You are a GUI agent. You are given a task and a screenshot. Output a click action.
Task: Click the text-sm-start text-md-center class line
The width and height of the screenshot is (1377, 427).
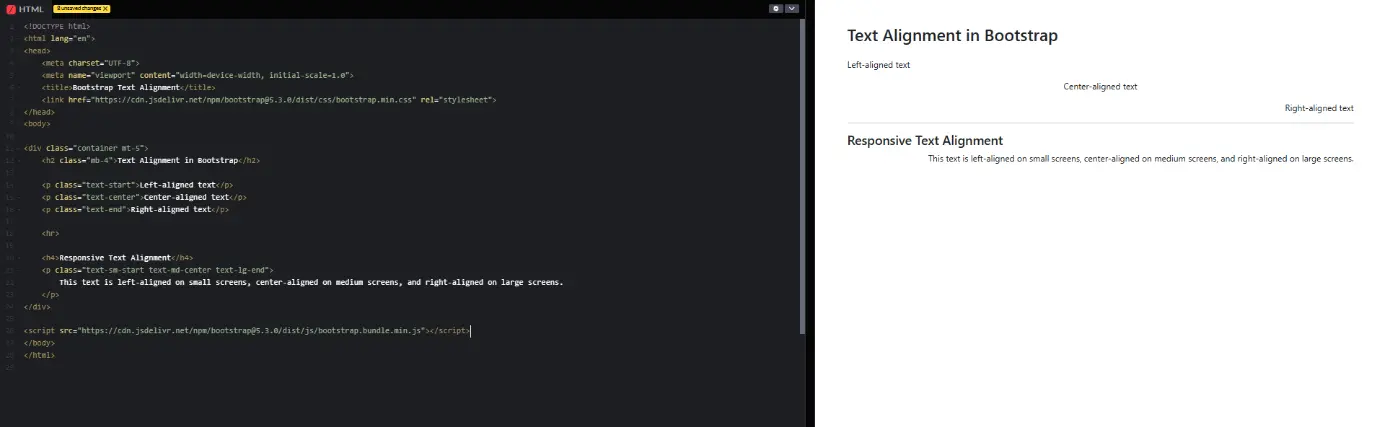coord(157,270)
